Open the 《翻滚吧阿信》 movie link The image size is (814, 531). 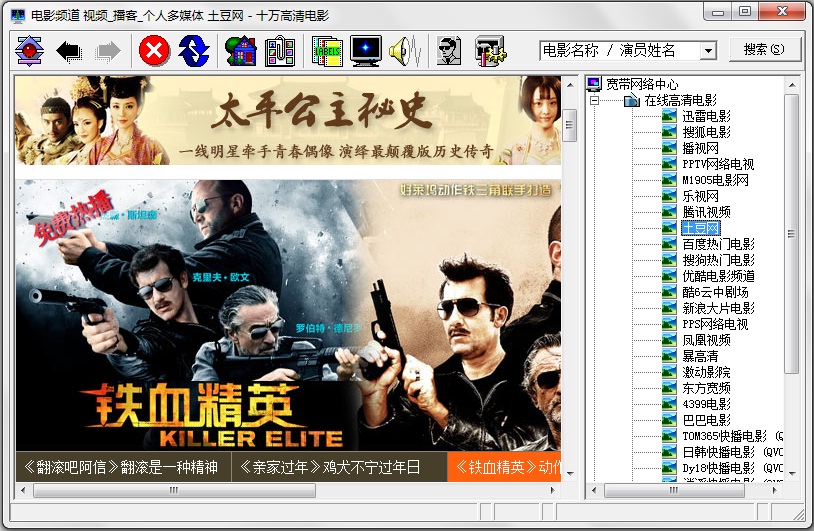[x=120, y=466]
